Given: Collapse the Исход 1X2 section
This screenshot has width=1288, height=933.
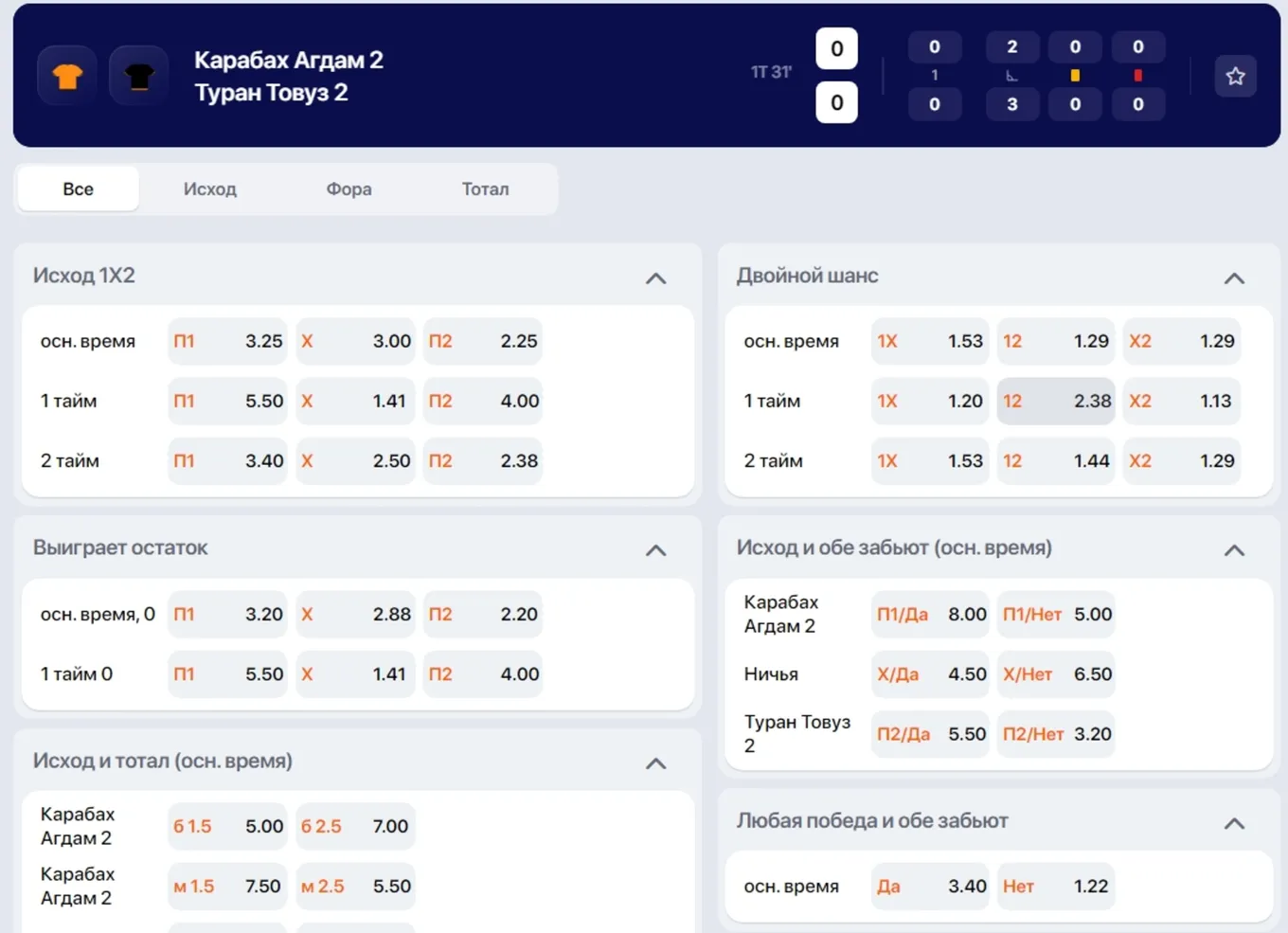Looking at the screenshot, I should [x=655, y=278].
